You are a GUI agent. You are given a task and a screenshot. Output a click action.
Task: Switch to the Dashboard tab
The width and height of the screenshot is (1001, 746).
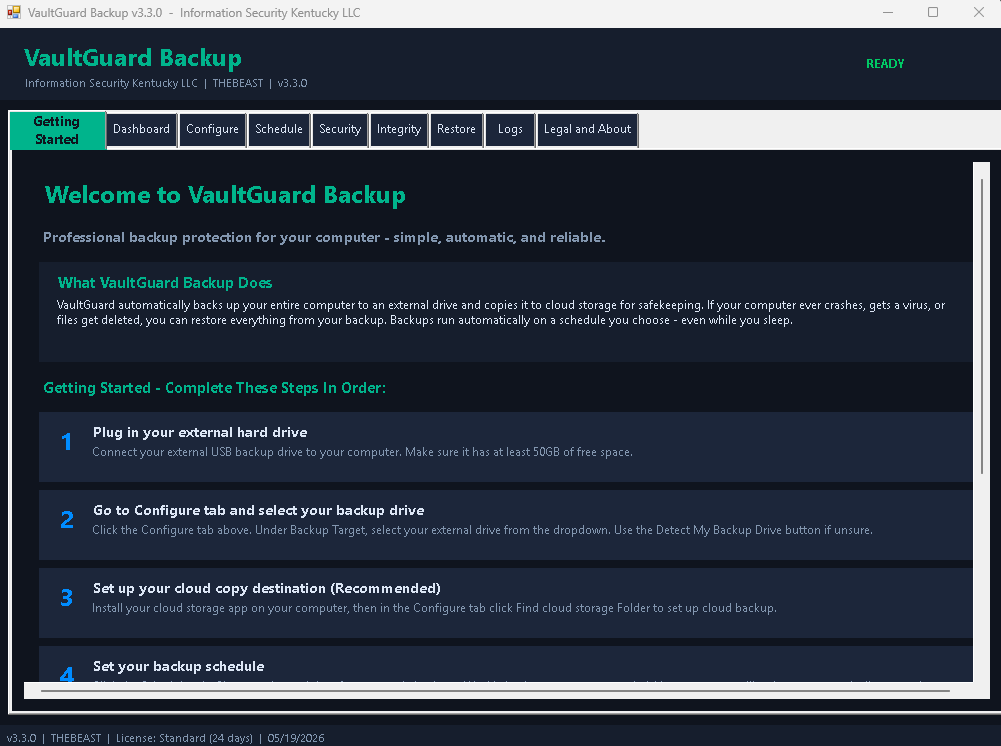[x=141, y=130]
